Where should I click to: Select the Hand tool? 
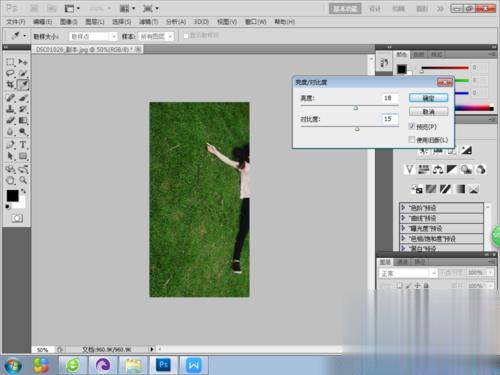(10, 180)
